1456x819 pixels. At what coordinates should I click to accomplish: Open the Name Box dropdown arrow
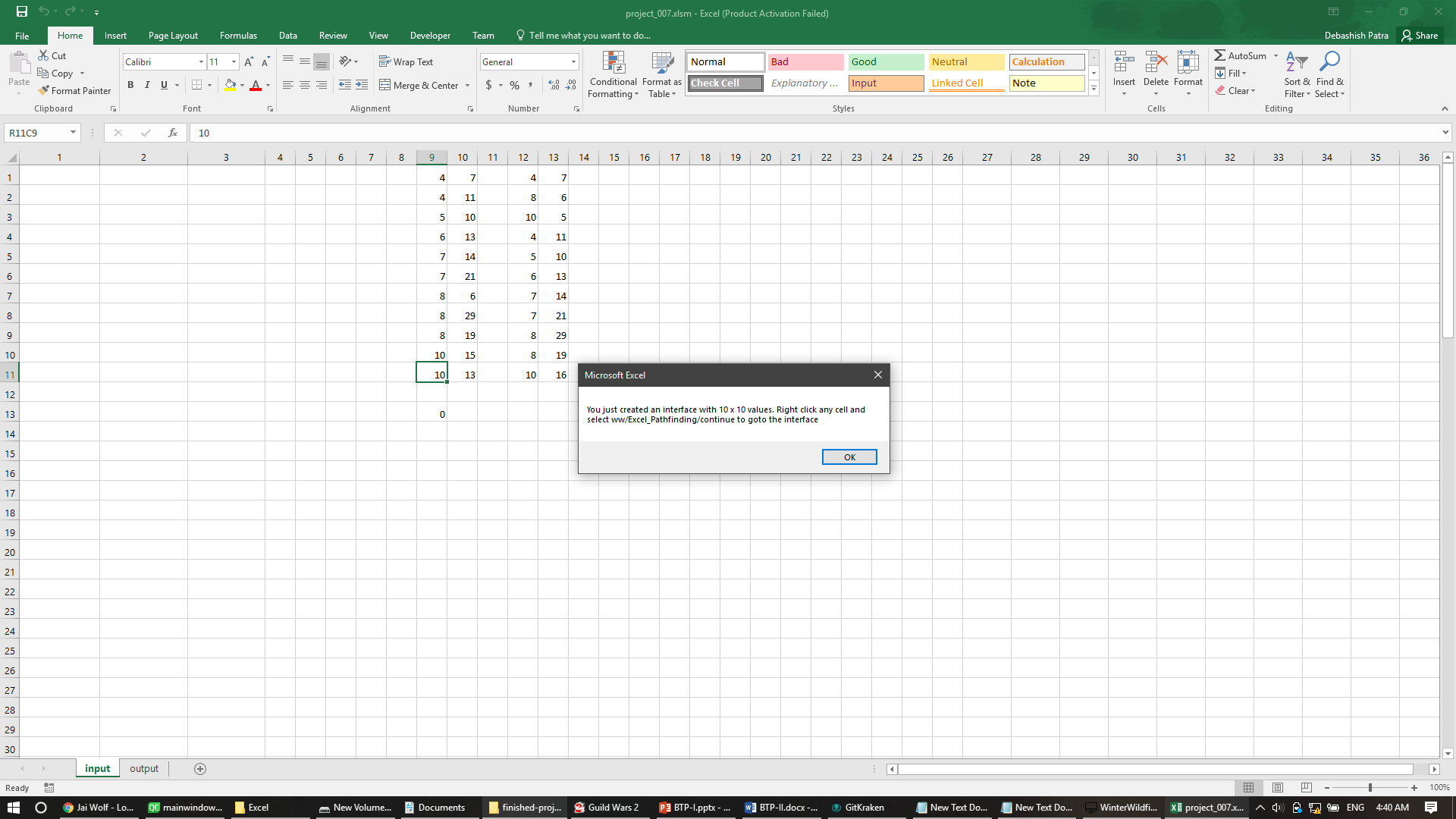click(73, 133)
